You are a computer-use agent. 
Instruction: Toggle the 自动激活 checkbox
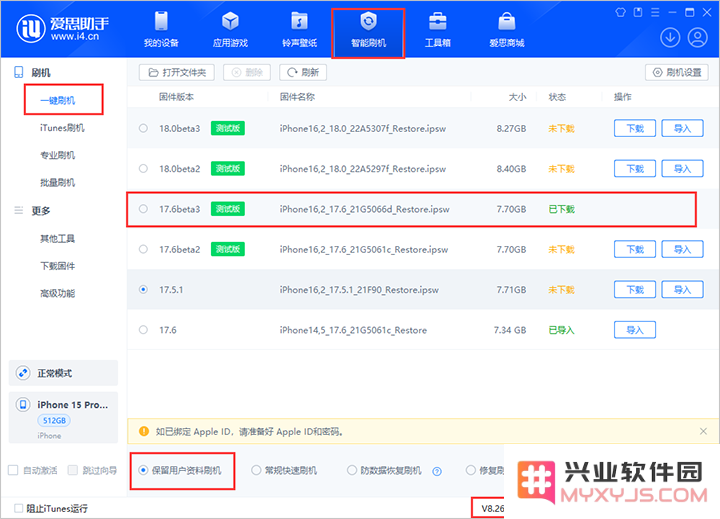(13, 470)
